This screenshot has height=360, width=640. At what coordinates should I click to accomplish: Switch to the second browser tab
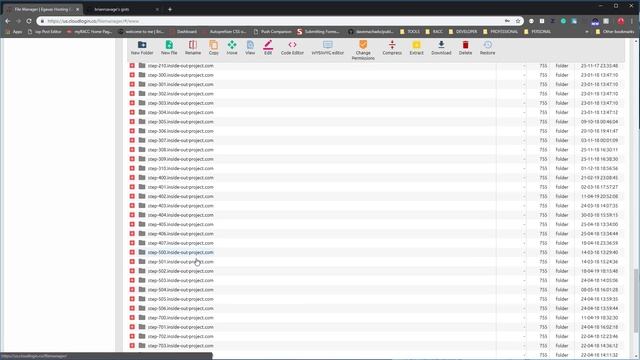(x=122, y=9)
